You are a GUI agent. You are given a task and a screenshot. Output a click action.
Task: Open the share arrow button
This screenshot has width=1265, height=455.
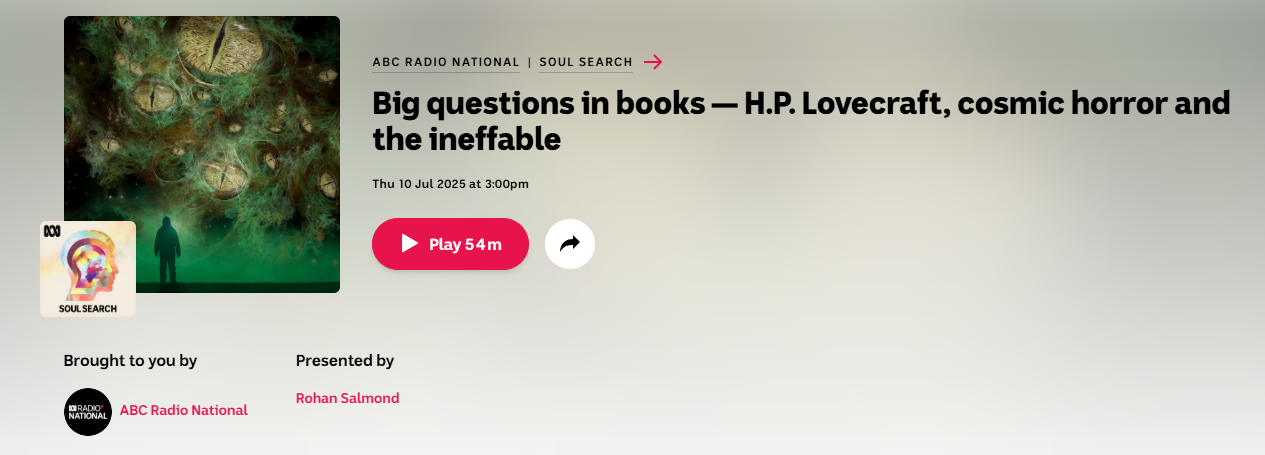click(x=570, y=244)
